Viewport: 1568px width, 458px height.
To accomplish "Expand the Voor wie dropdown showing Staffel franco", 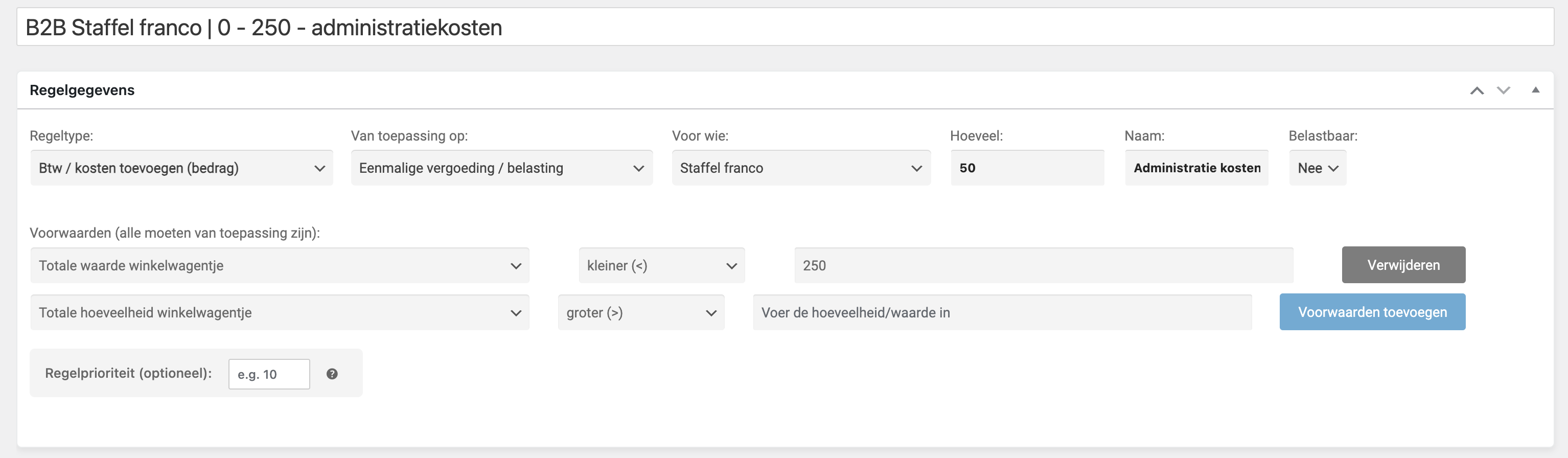I will [x=801, y=168].
